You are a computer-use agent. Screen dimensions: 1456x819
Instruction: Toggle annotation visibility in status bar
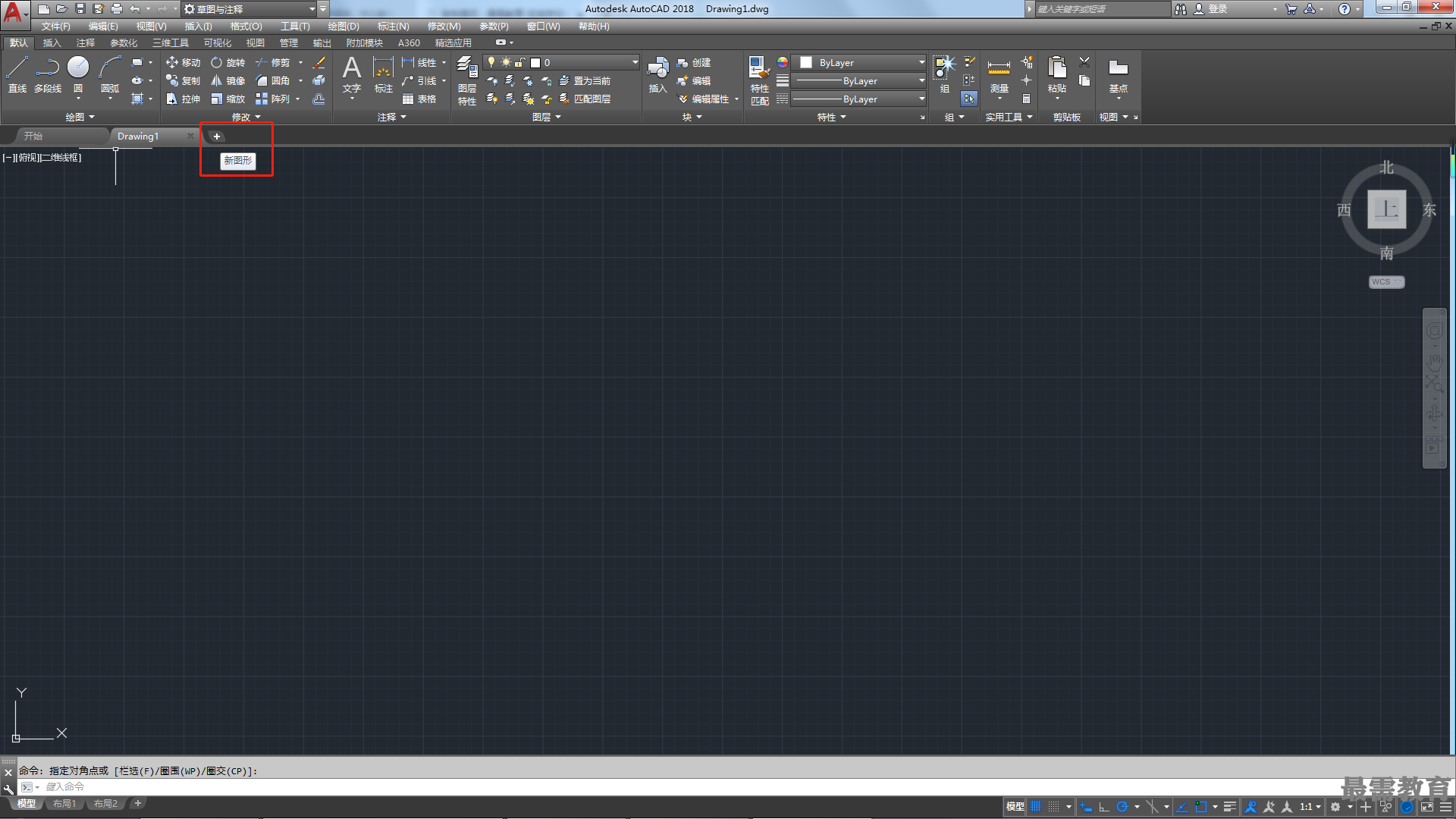pos(1251,807)
